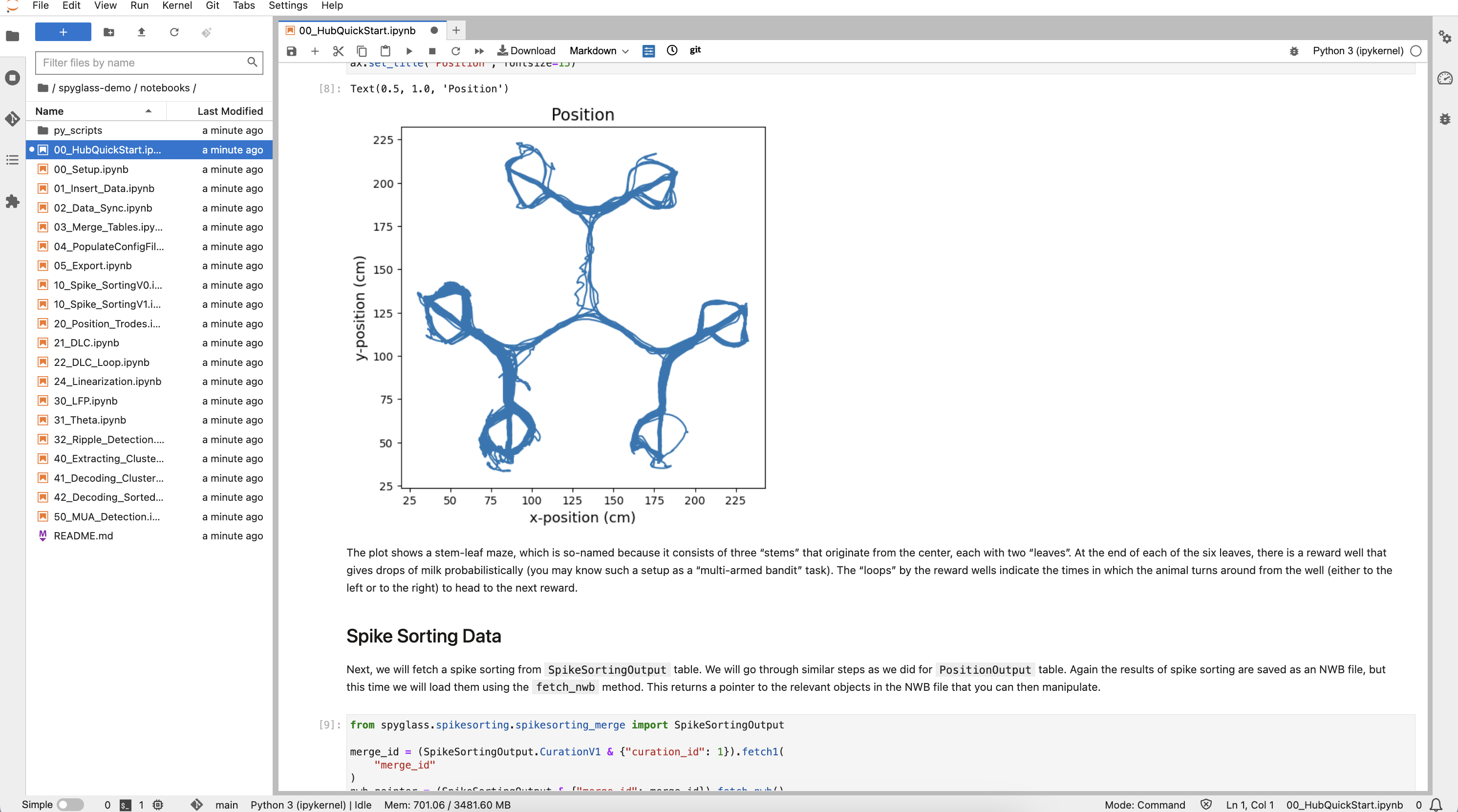Toggle the debugger bug icon in toolbar
The width and height of the screenshot is (1458, 812).
pos(1294,51)
